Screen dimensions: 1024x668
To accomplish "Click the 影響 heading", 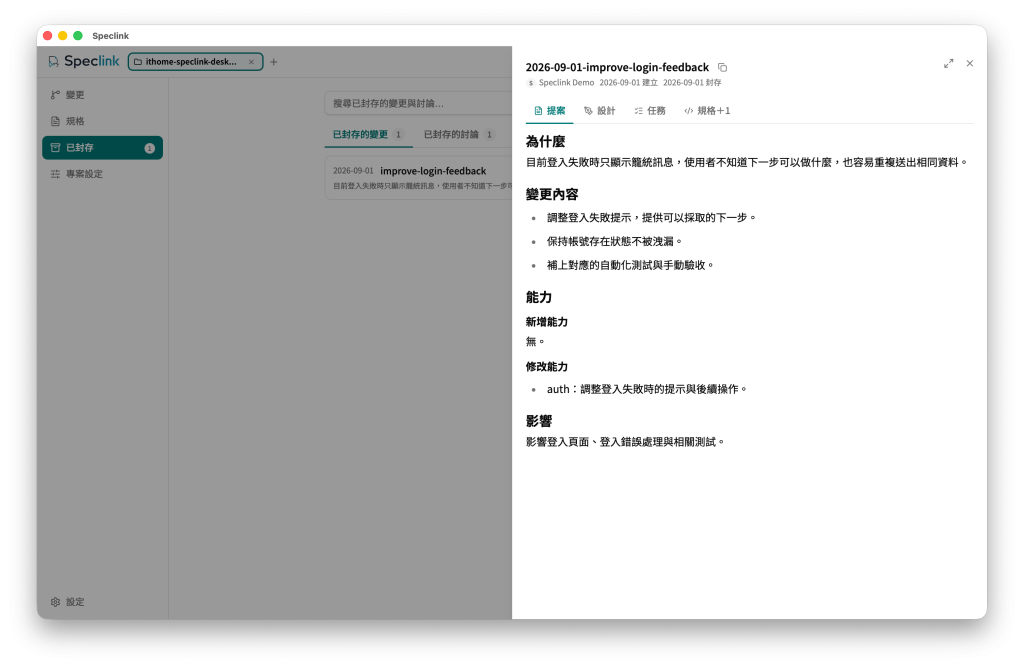I will (x=539, y=421).
